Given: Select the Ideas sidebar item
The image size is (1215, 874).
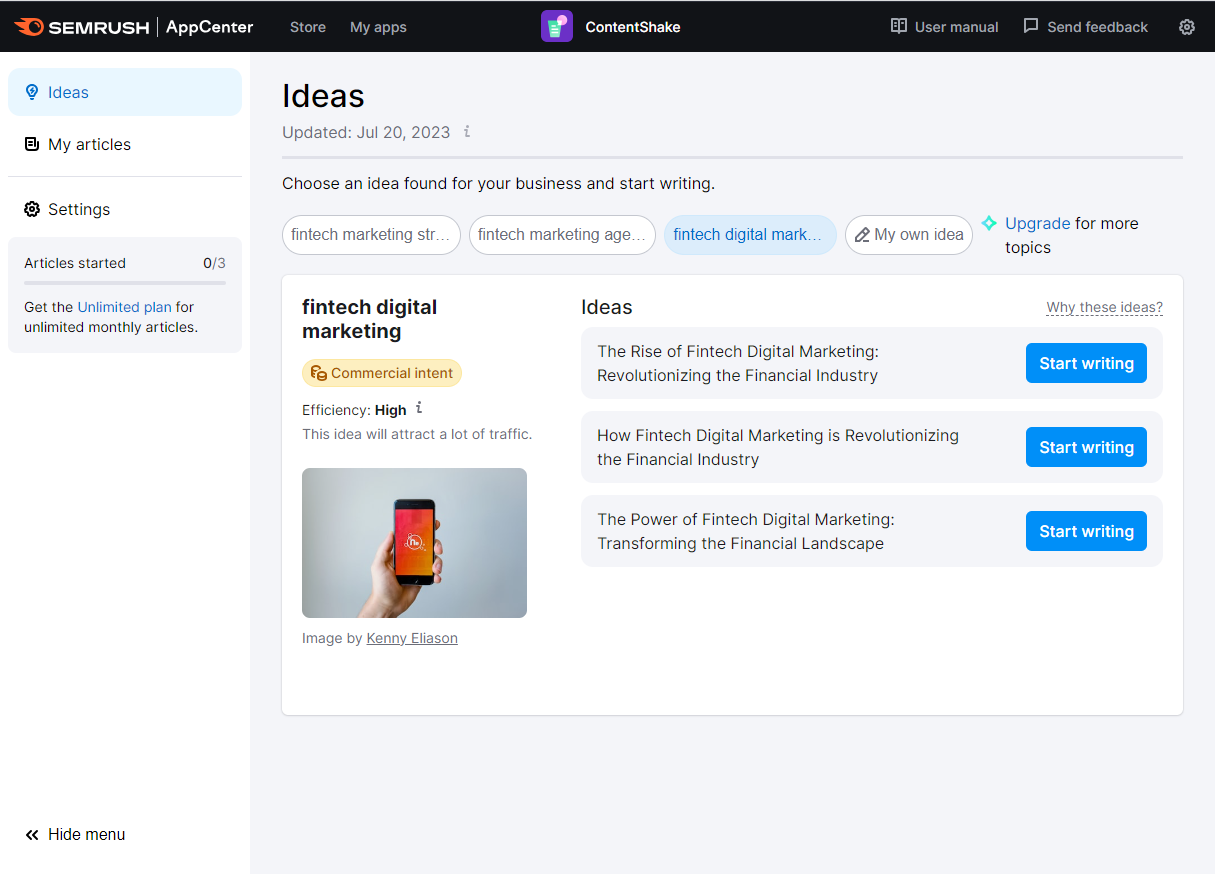Looking at the screenshot, I should (x=125, y=92).
